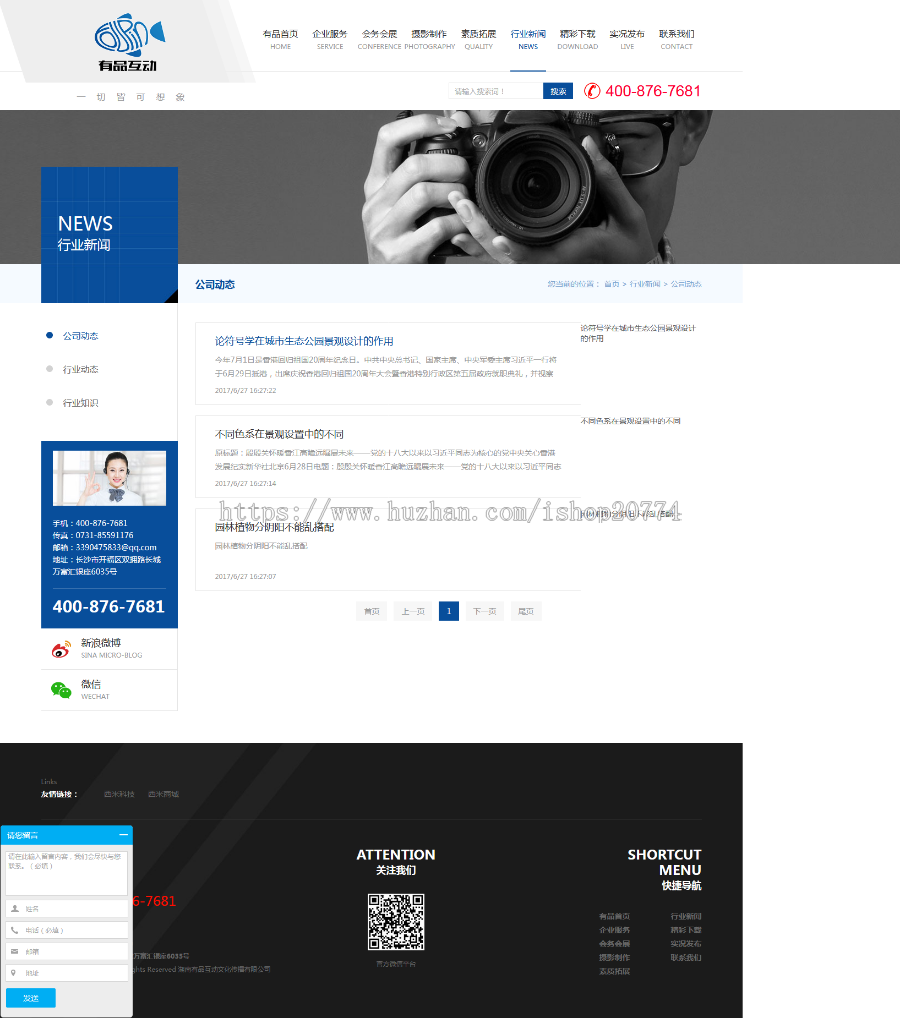Focus the search keyword input field
Image resolution: width=900 pixels, height=1018 pixels.
pos(494,91)
